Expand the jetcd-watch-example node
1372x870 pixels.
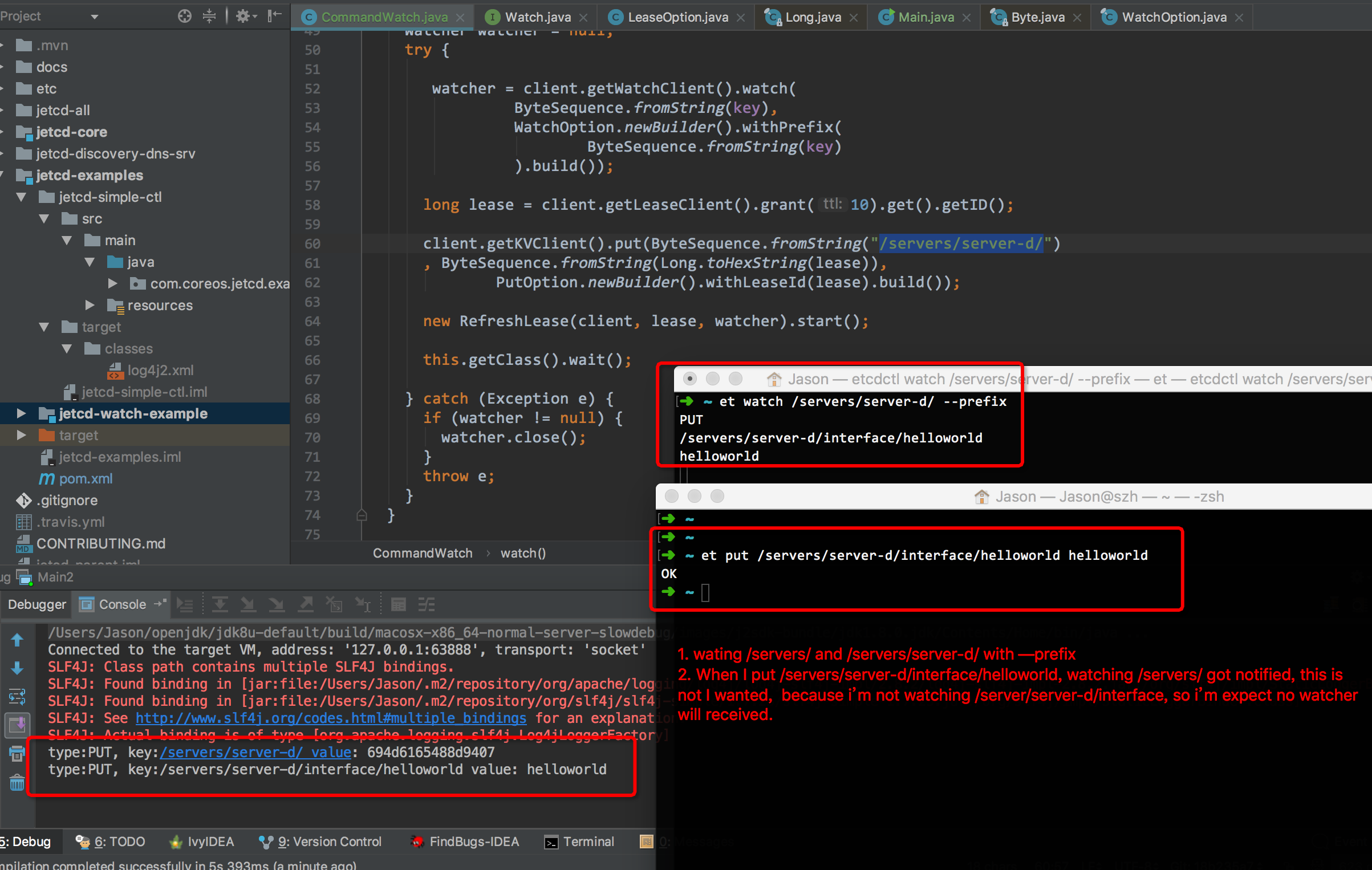click(22, 413)
